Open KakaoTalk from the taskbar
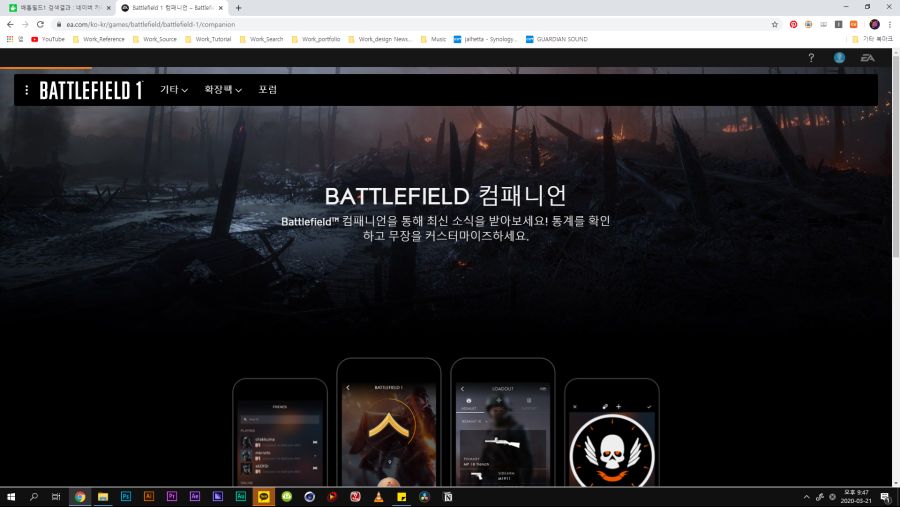Image resolution: width=900 pixels, height=507 pixels. click(x=264, y=496)
